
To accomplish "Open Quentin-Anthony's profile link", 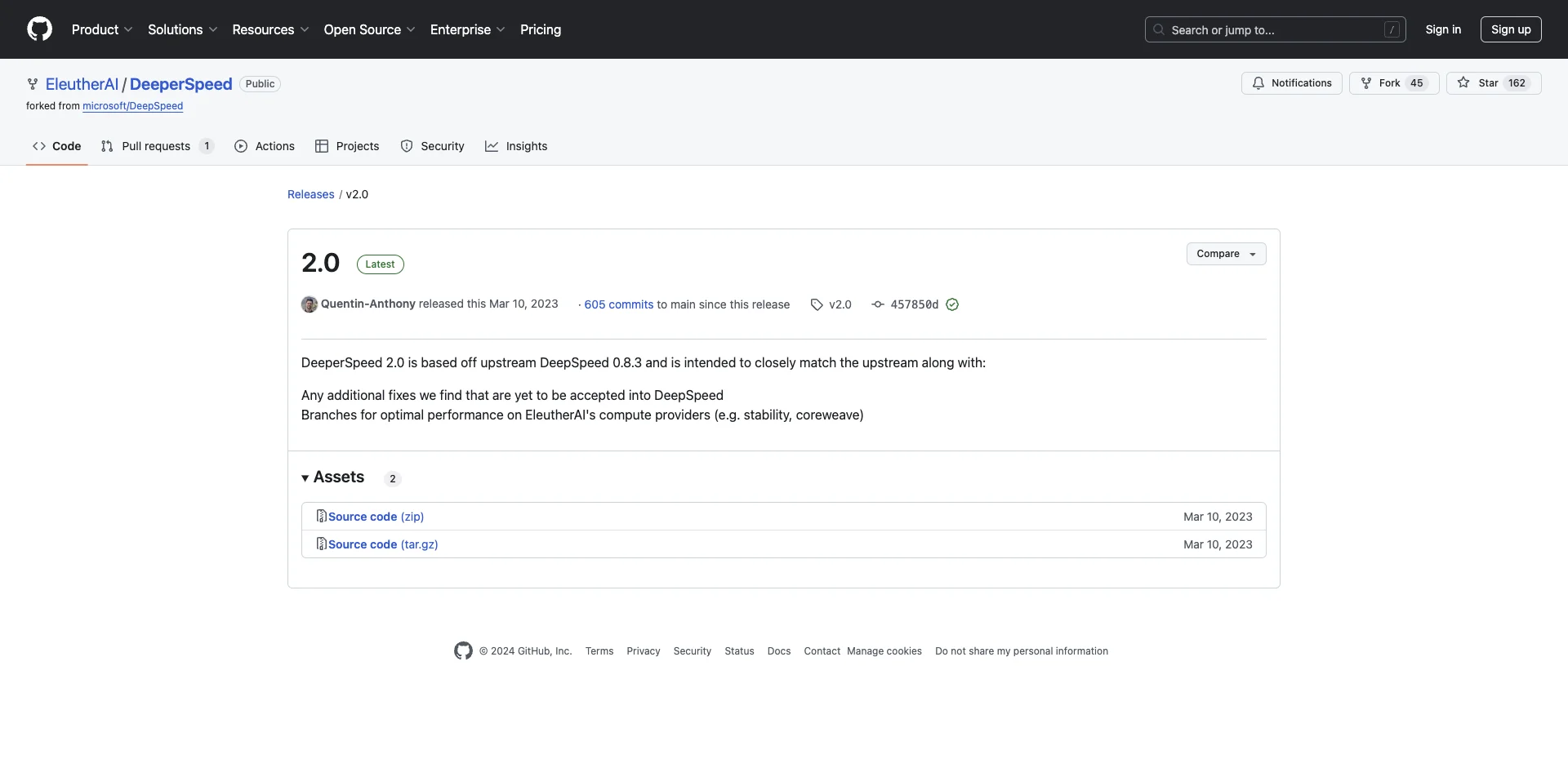I will coord(368,304).
